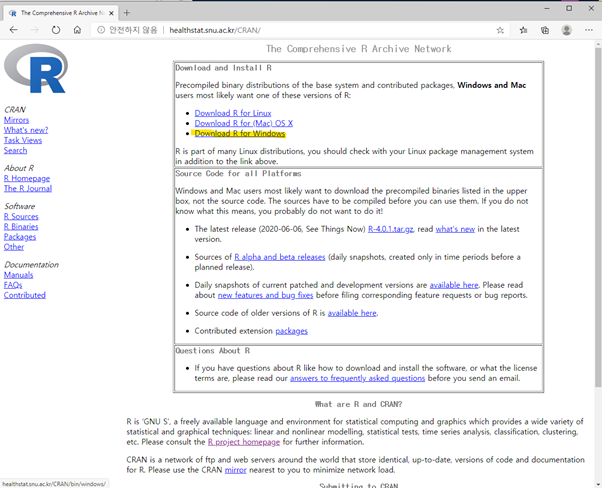606x488 pixels.
Task: Open the R Sources link
Action: pos(21,217)
